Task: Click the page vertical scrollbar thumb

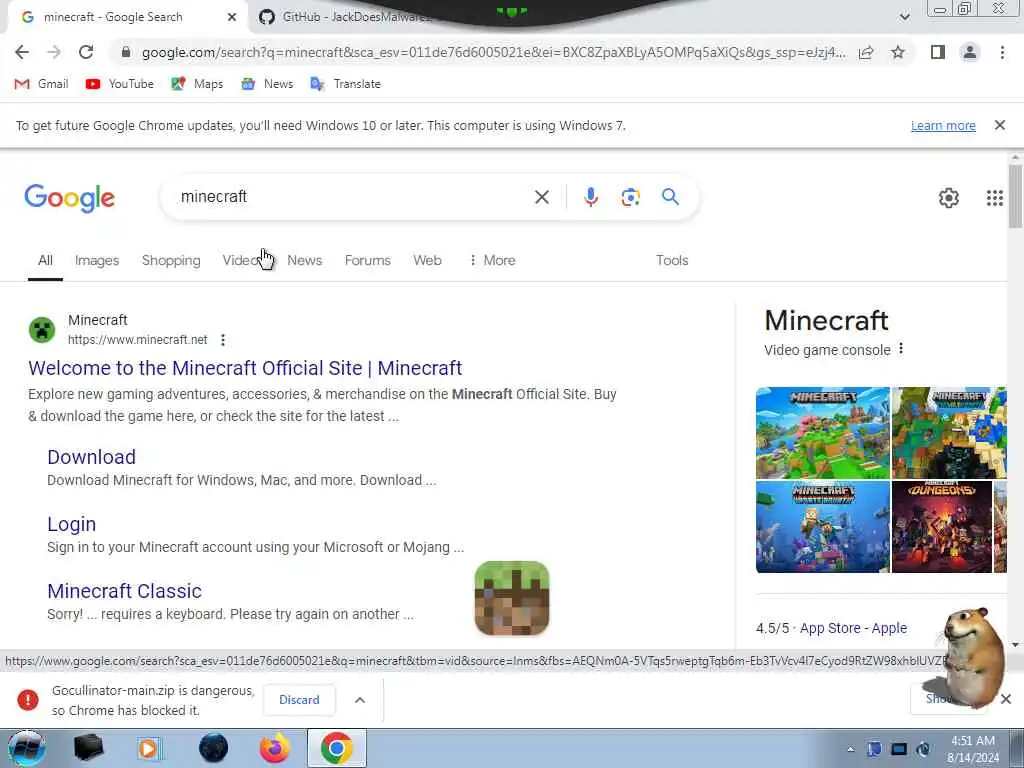Action: click(x=1015, y=196)
